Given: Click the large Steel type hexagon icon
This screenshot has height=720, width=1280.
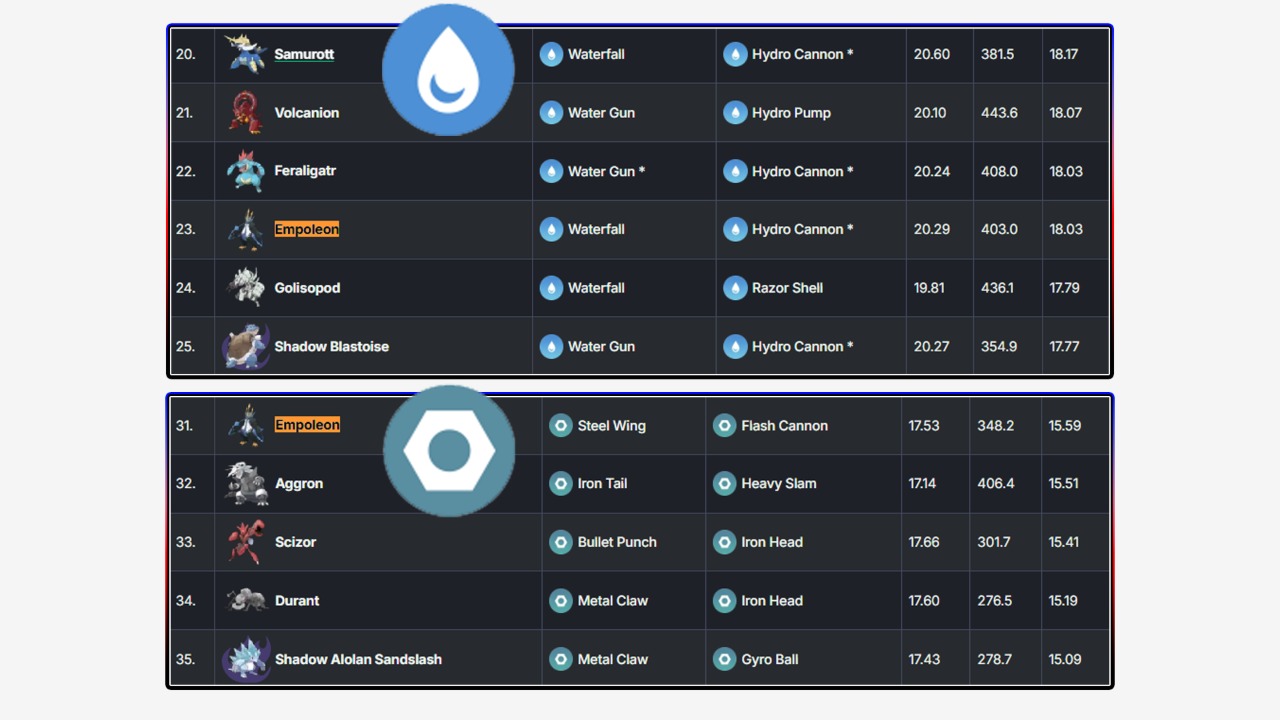Looking at the screenshot, I should point(449,451).
